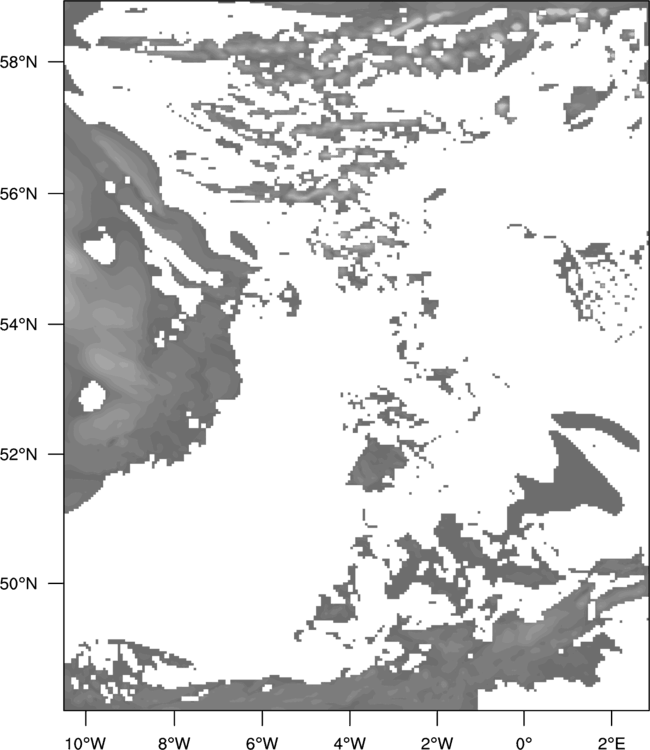Click the 8°W longitude label

(x=174, y=743)
